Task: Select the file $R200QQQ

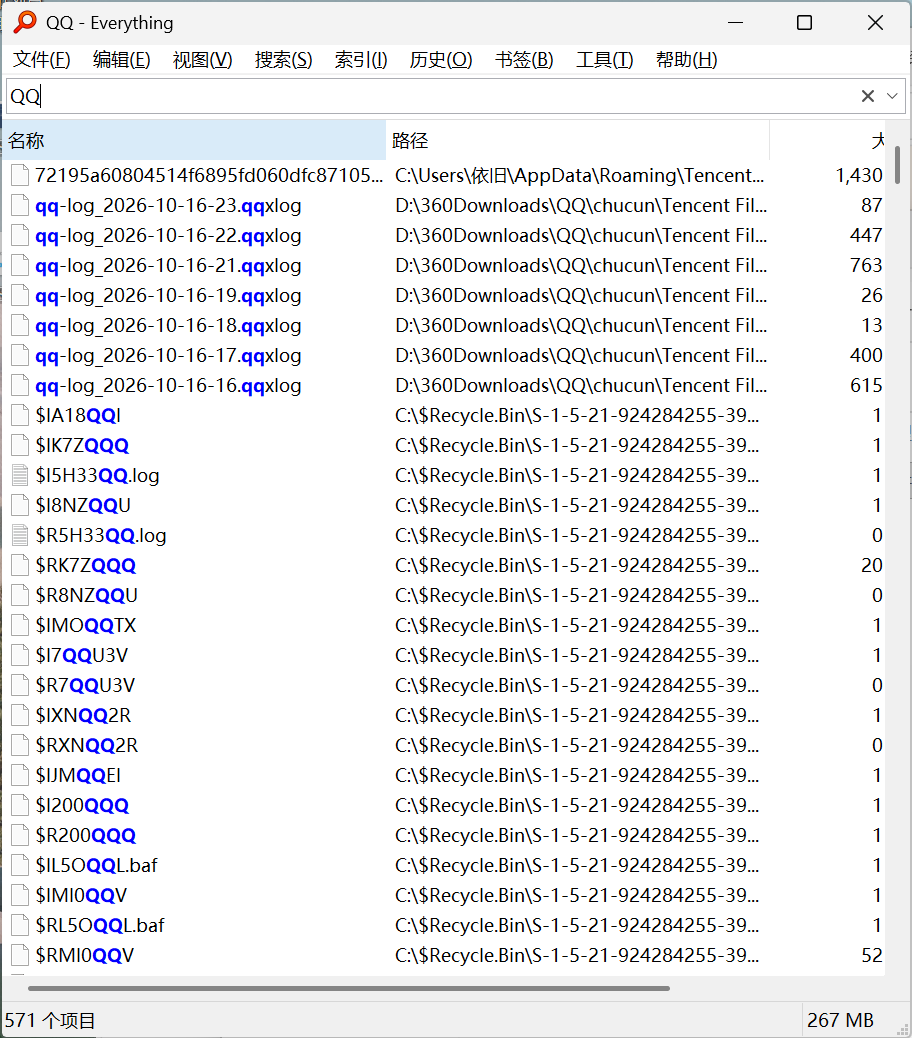Action: pyautogui.click(x=85, y=835)
